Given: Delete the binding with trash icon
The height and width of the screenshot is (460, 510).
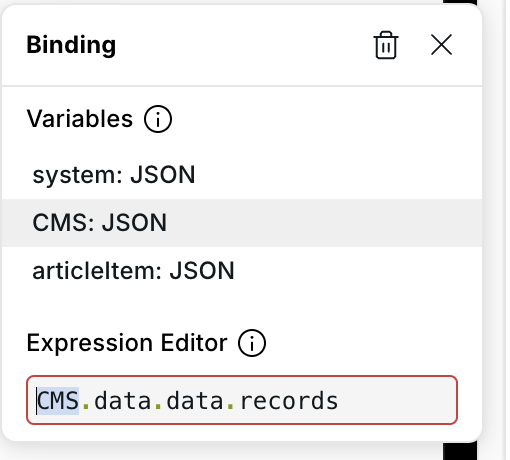Looking at the screenshot, I should point(386,45).
